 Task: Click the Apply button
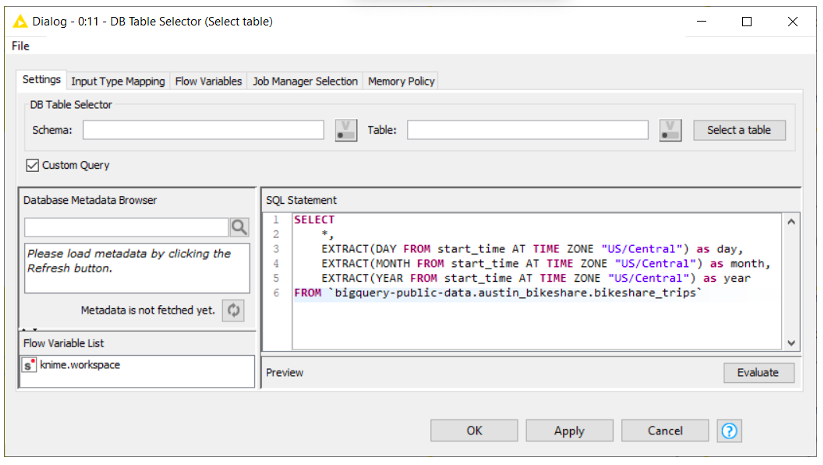(569, 431)
